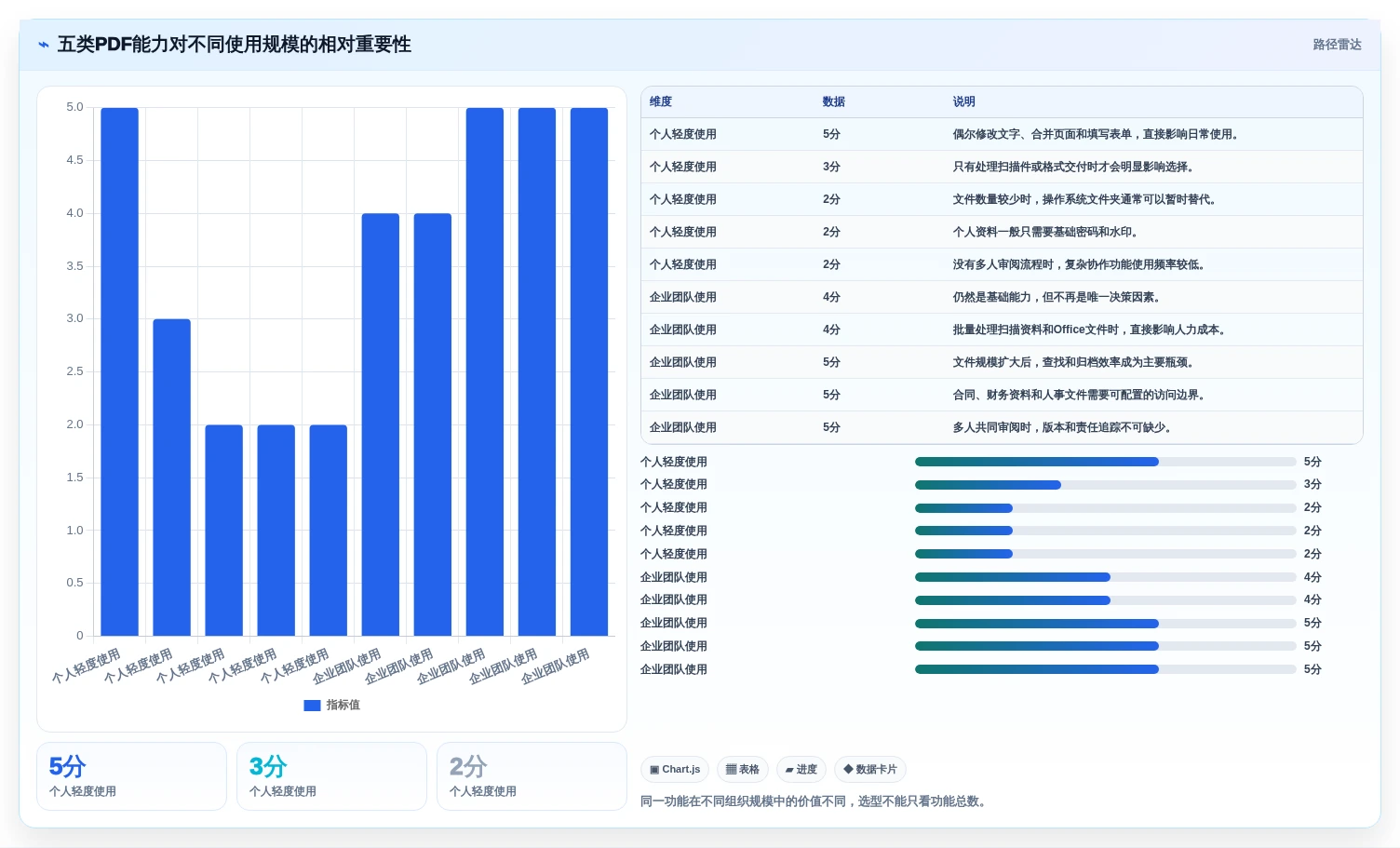Select row text 只有处理扫描件或格式交付时才会明显影响选择
Image resolution: width=1400 pixels, height=848 pixels.
(x=1070, y=167)
